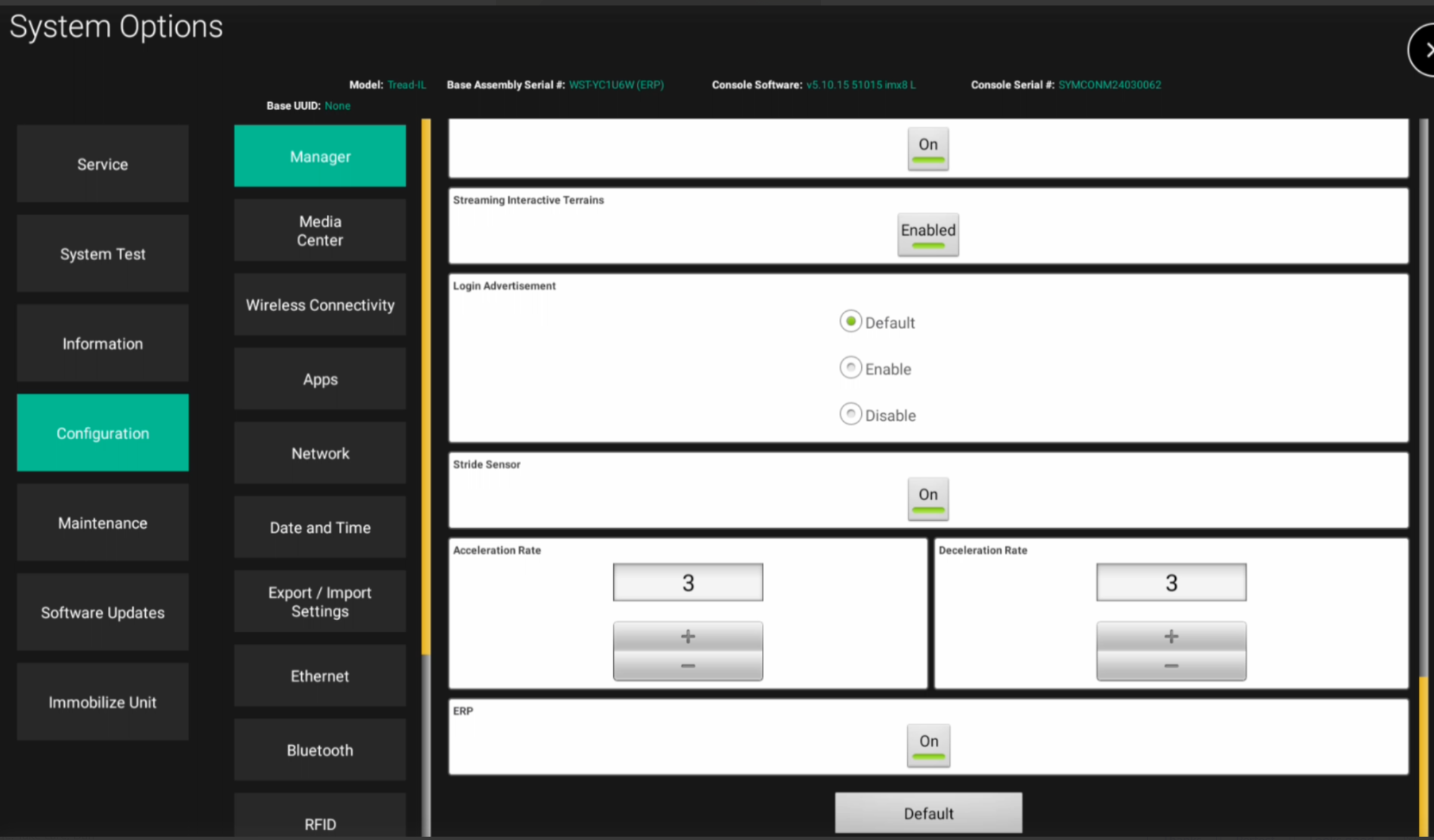Open Wireless Connectivity settings
The height and width of the screenshot is (840, 1434).
tap(319, 305)
